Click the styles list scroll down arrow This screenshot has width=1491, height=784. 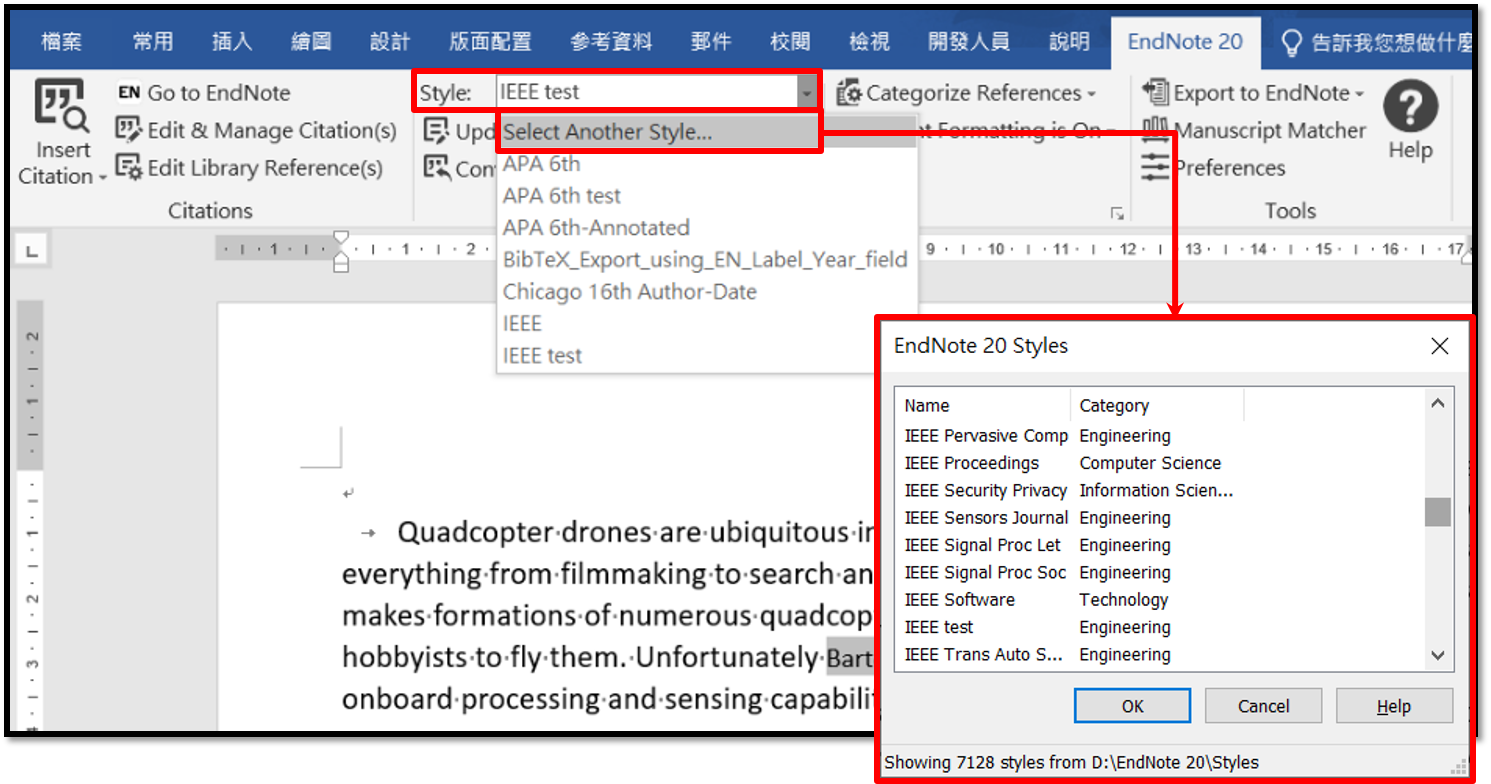(x=1438, y=656)
